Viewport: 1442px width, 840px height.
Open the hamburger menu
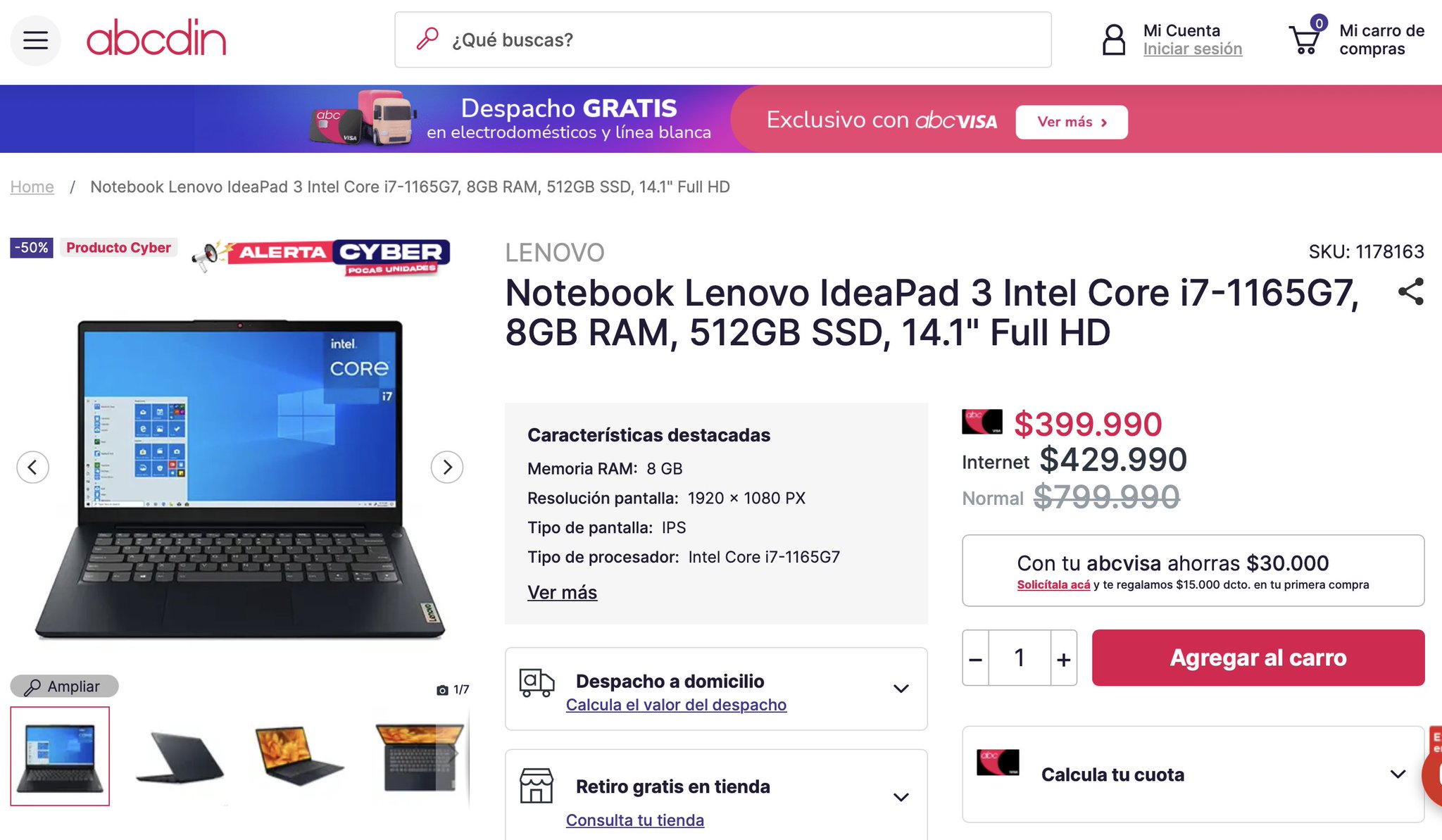point(35,40)
